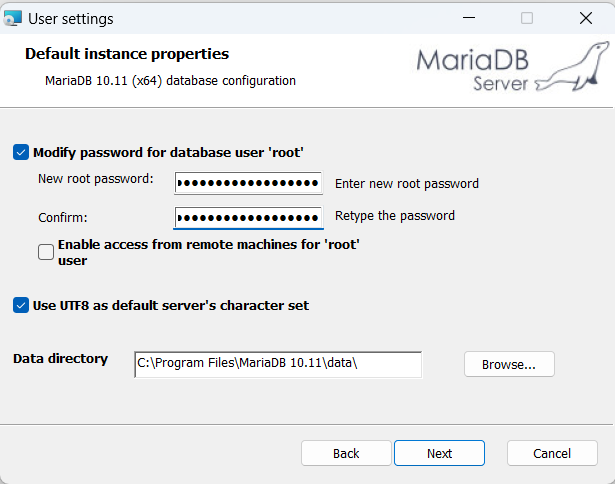Click into the Confirm password field
Viewport: 615px width, 484px height.
coord(248,217)
